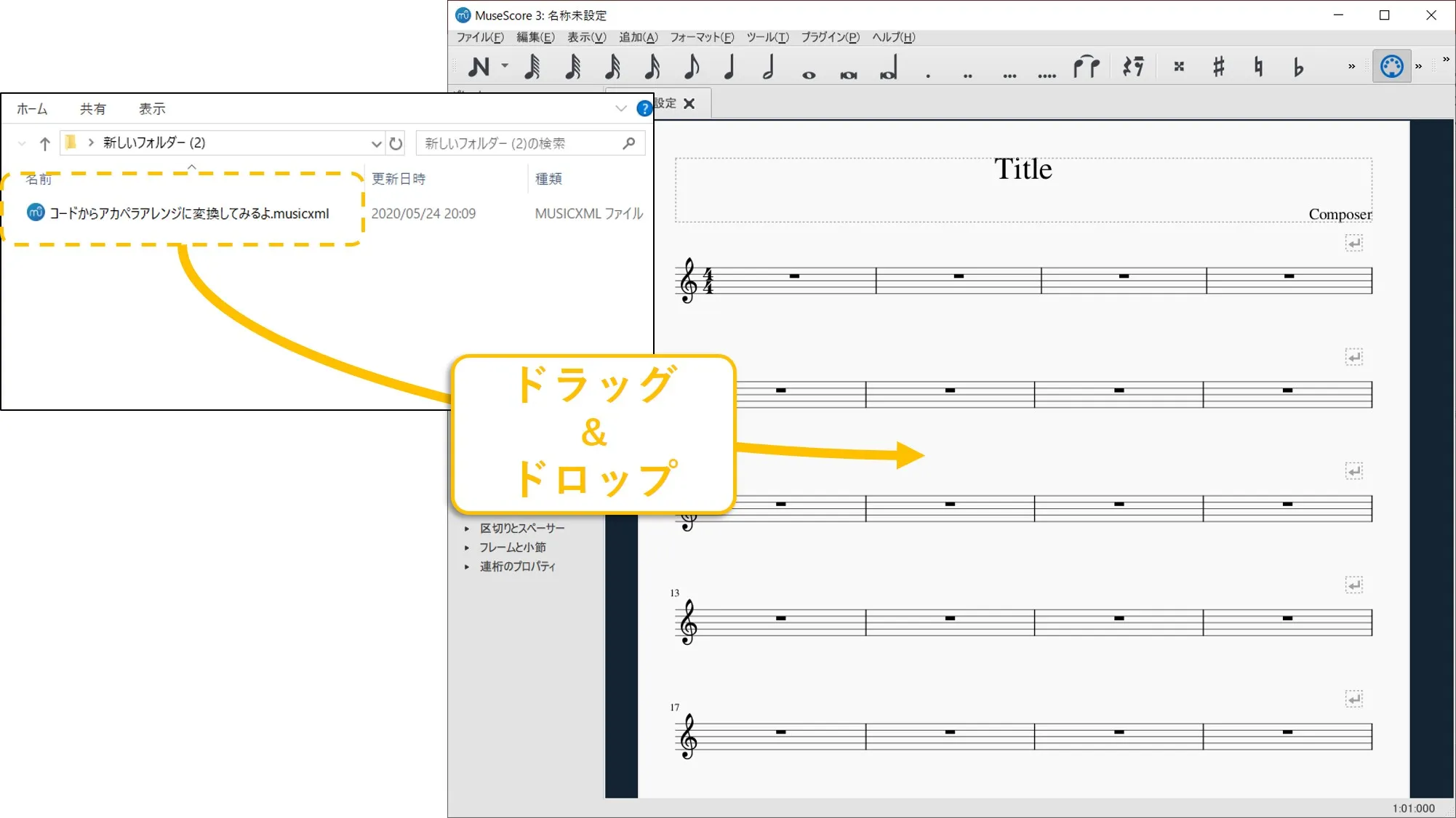
Task: Apply the sharp accidental
Action: coord(1219,67)
